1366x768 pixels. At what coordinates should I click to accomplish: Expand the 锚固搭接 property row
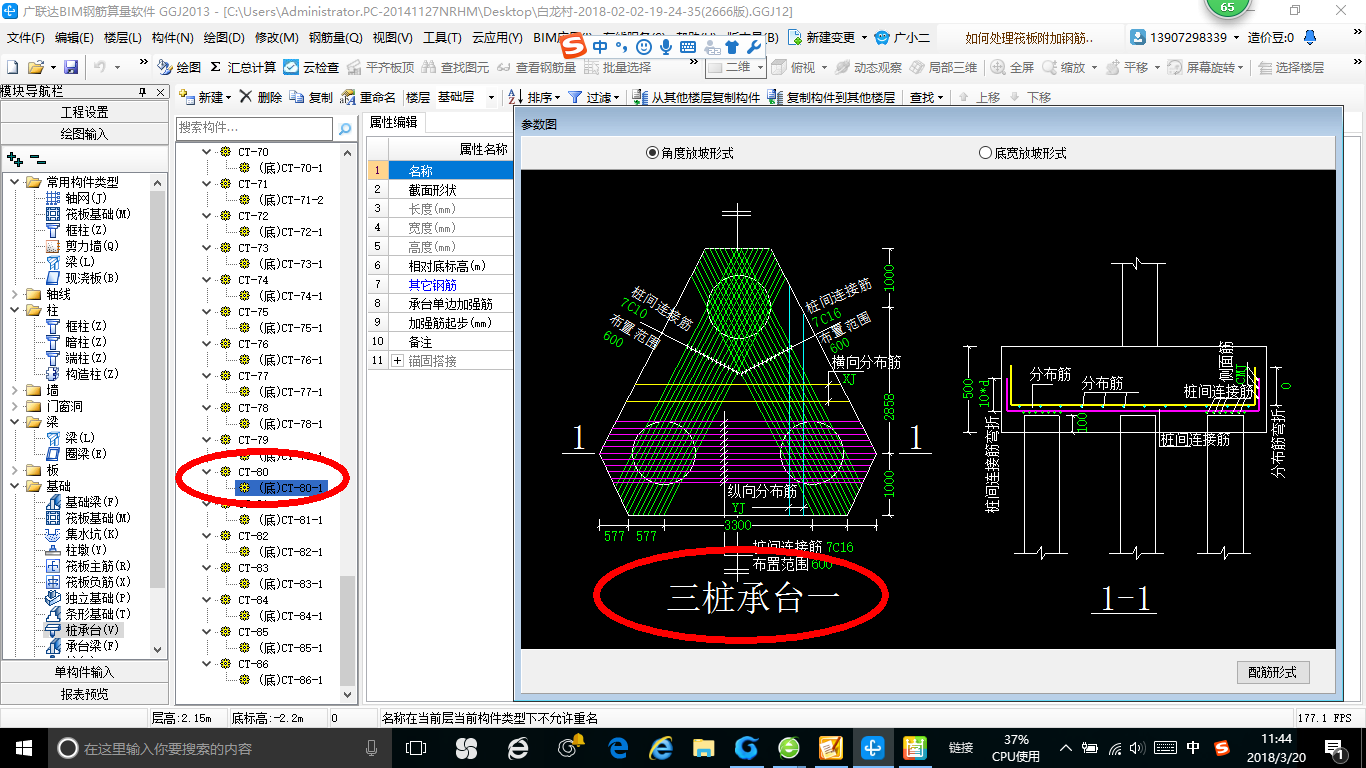click(398, 360)
